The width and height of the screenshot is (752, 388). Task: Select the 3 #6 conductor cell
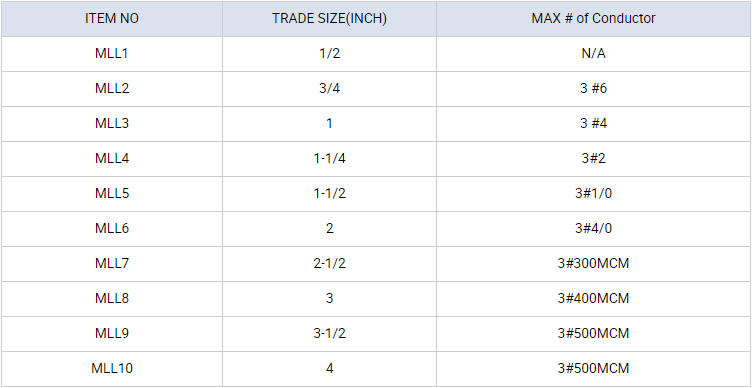(x=594, y=89)
